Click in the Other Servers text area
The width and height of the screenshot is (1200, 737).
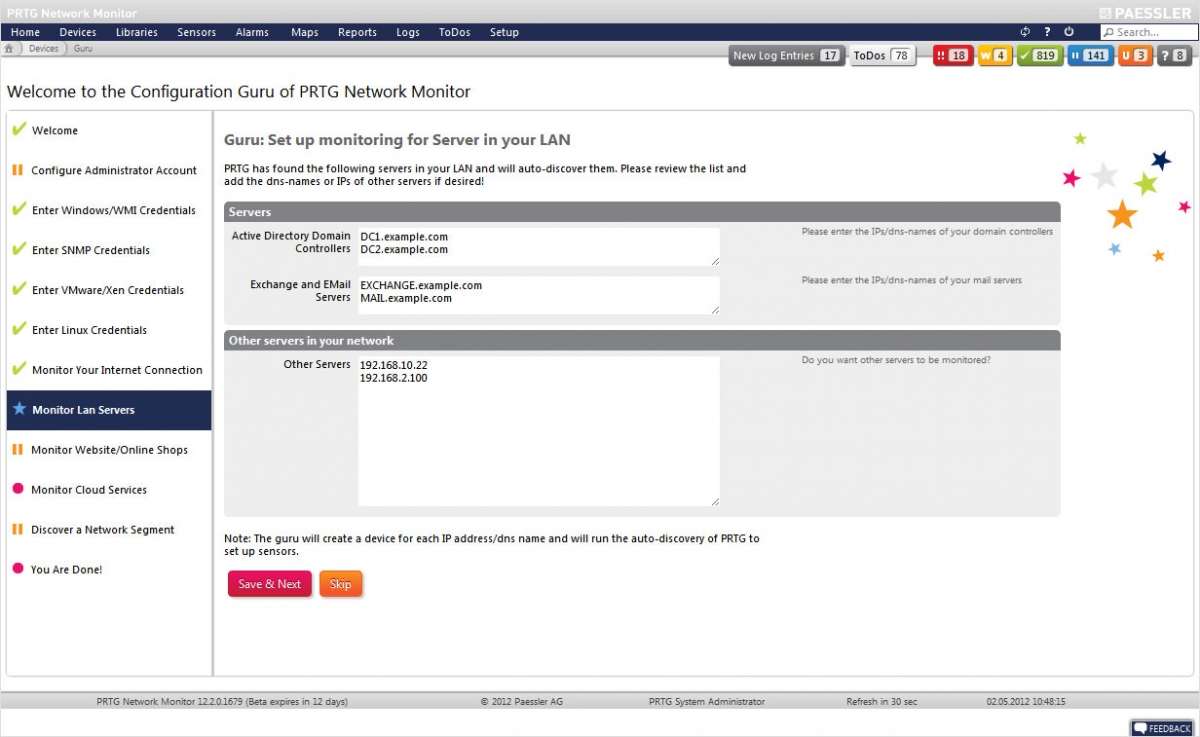coord(539,431)
